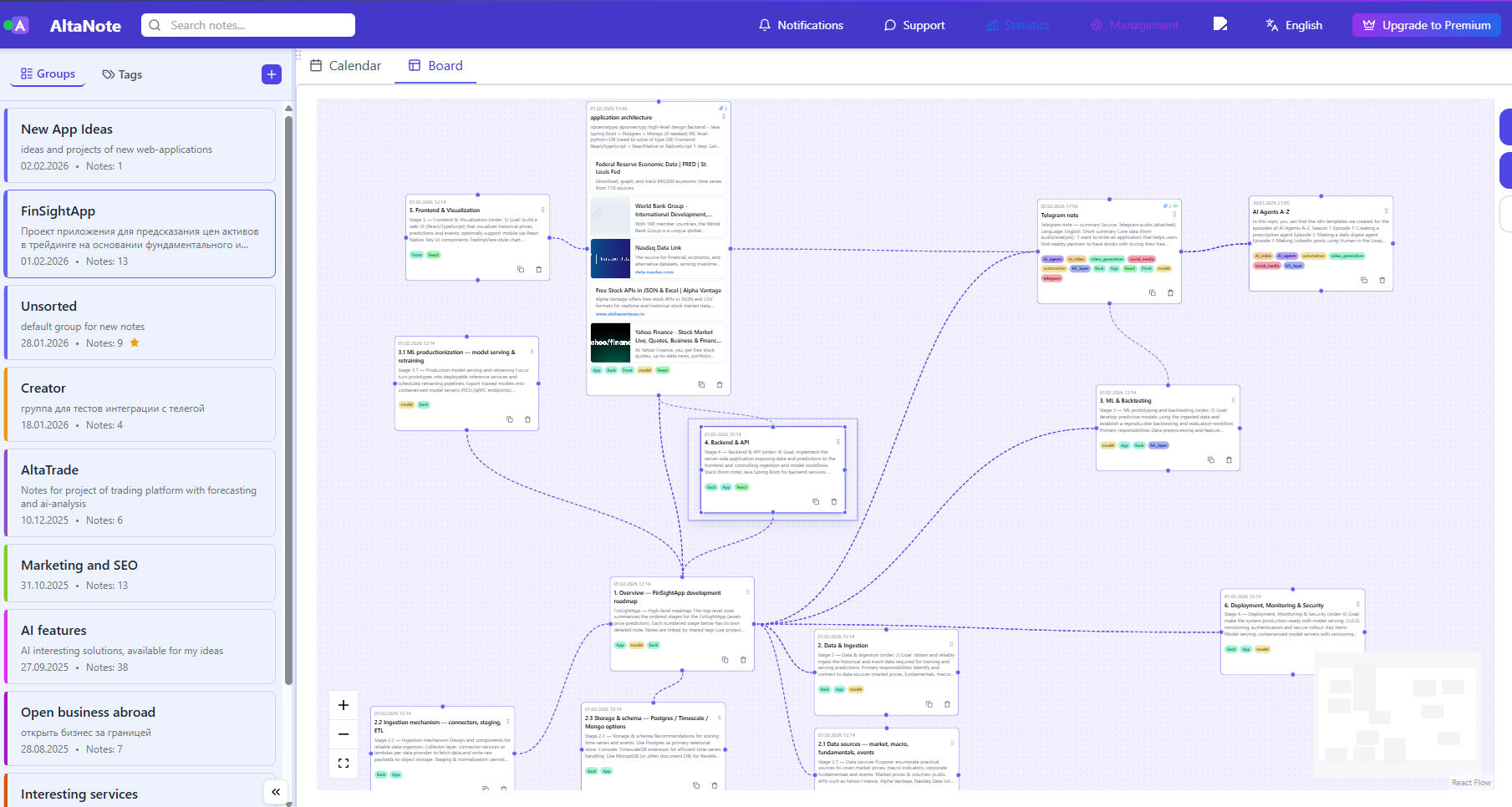Duplicate the Telegram note card
The width and height of the screenshot is (1512, 807).
[x=1153, y=293]
